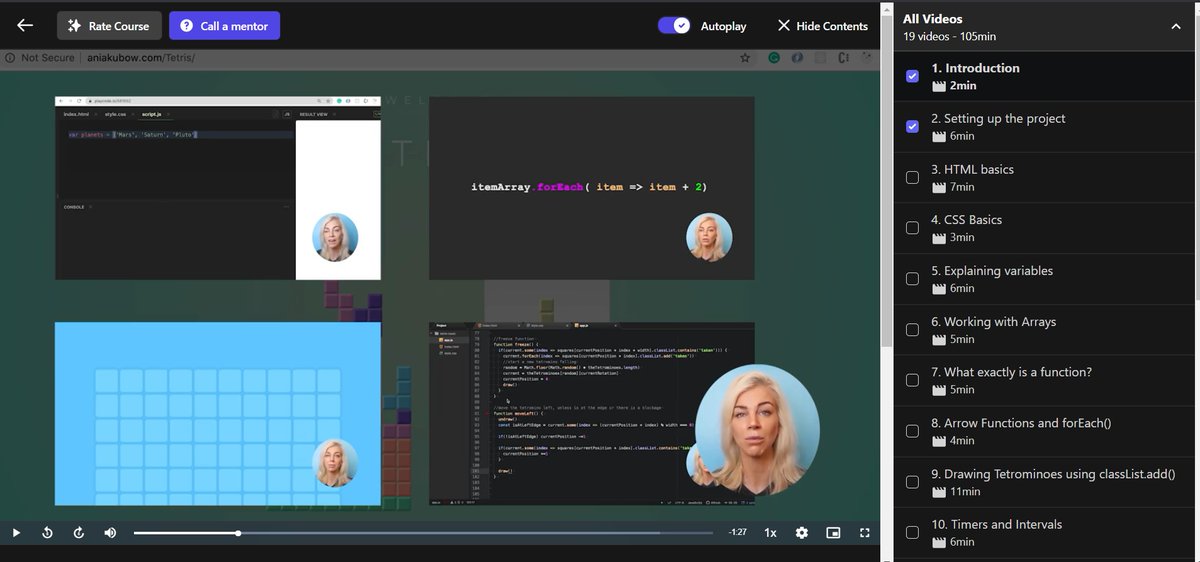Click the remaining time -1:27 display
1200x562 pixels.
point(738,533)
